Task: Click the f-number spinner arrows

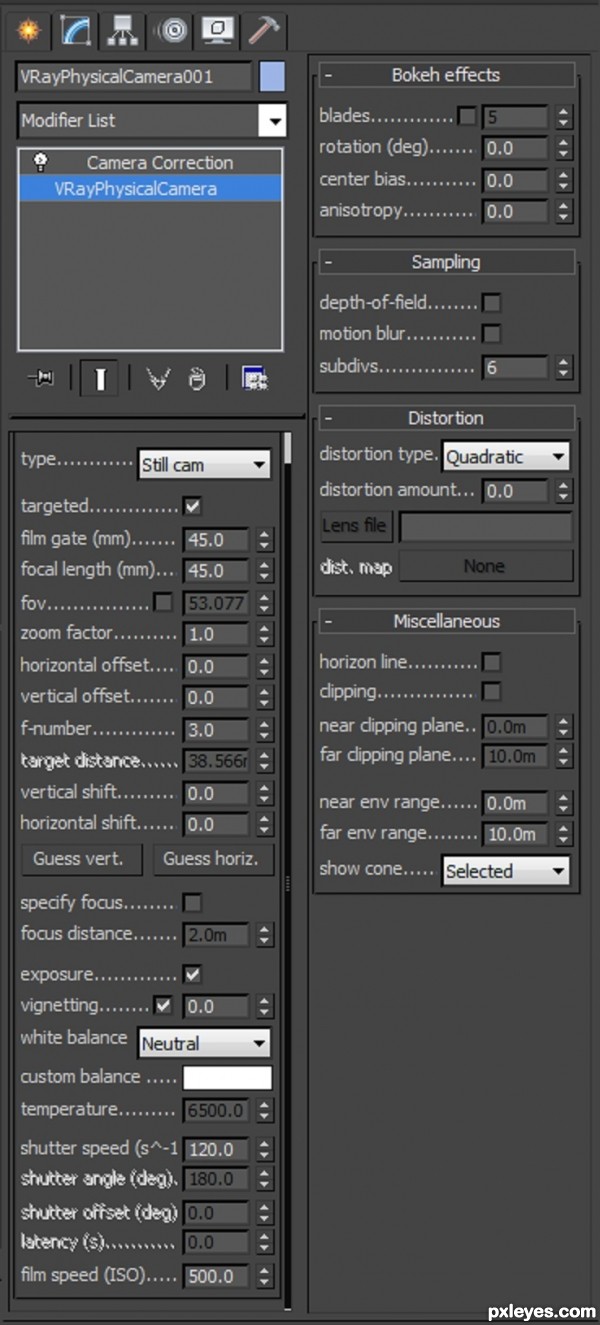Action: click(x=264, y=729)
